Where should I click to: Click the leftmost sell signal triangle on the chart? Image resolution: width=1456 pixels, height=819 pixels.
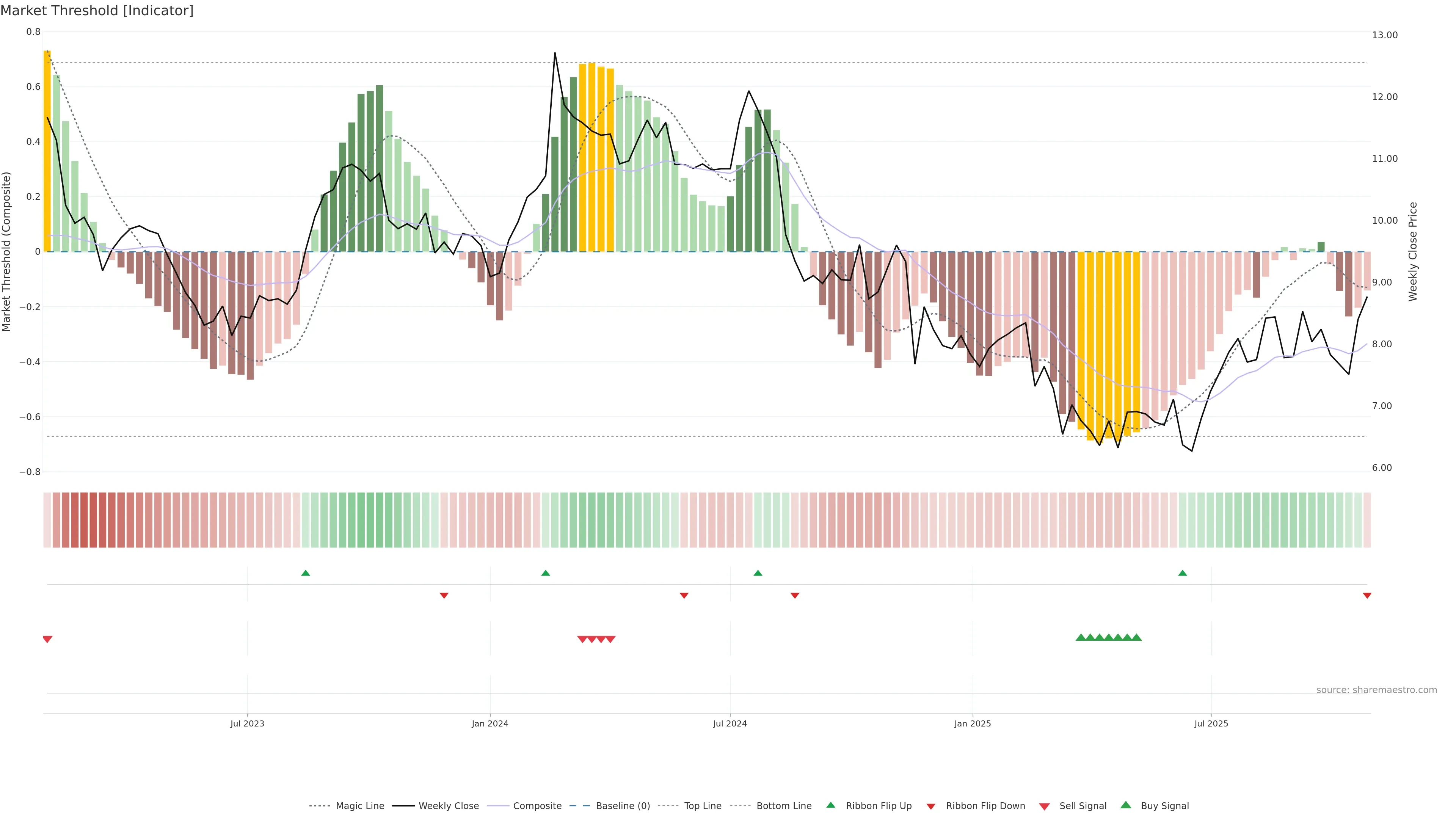click(x=47, y=639)
